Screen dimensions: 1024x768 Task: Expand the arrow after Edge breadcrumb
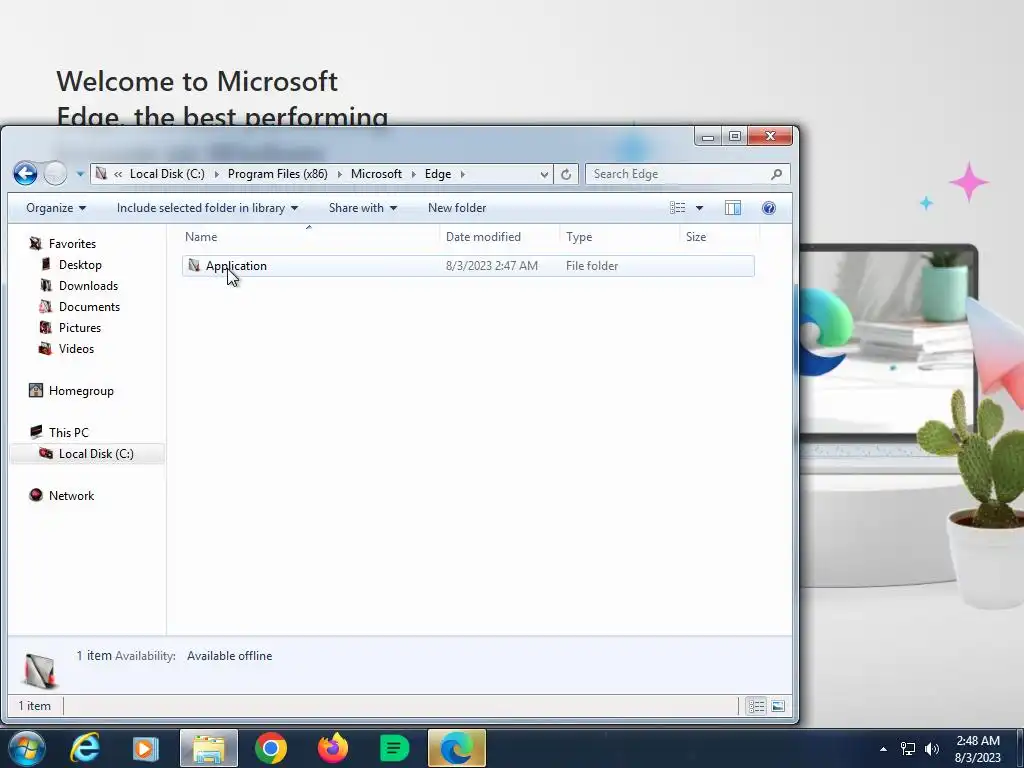[x=462, y=174]
